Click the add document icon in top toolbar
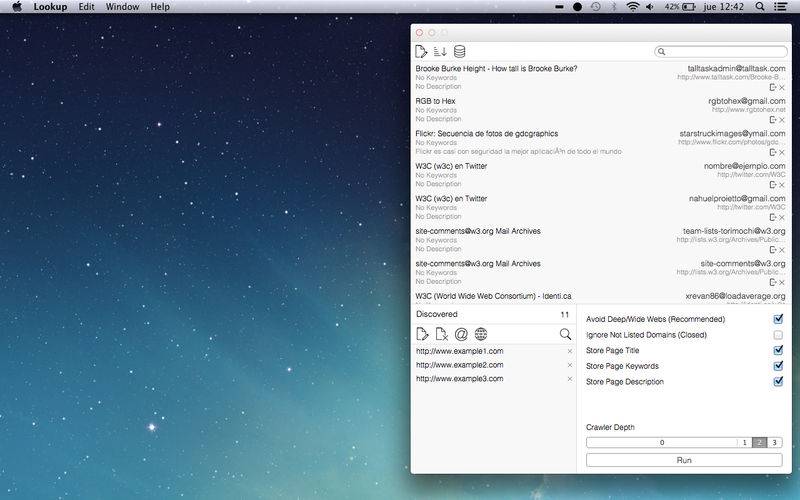Image resolution: width=800 pixels, height=500 pixels. (x=421, y=52)
